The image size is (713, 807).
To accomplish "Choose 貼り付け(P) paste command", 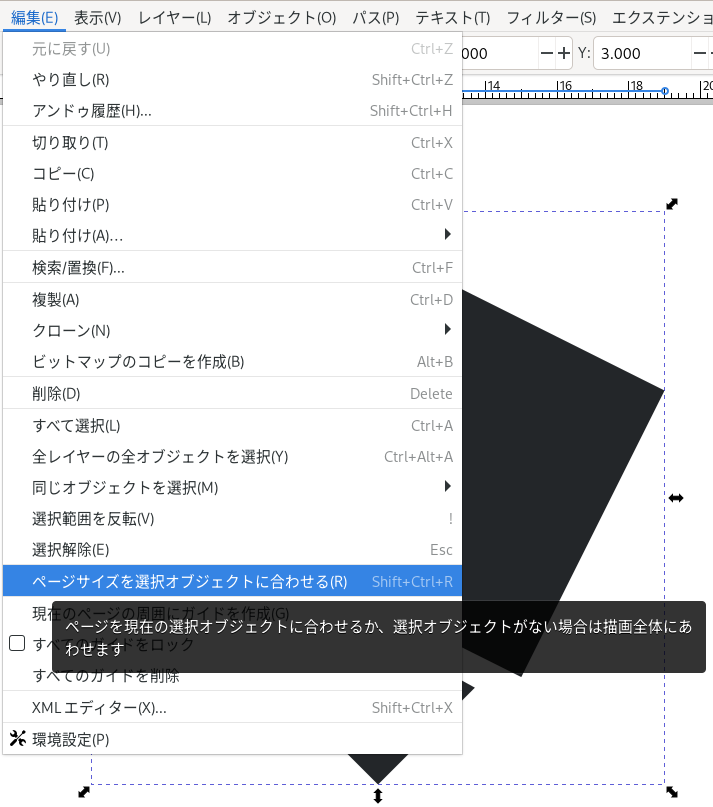I will click(x=232, y=205).
